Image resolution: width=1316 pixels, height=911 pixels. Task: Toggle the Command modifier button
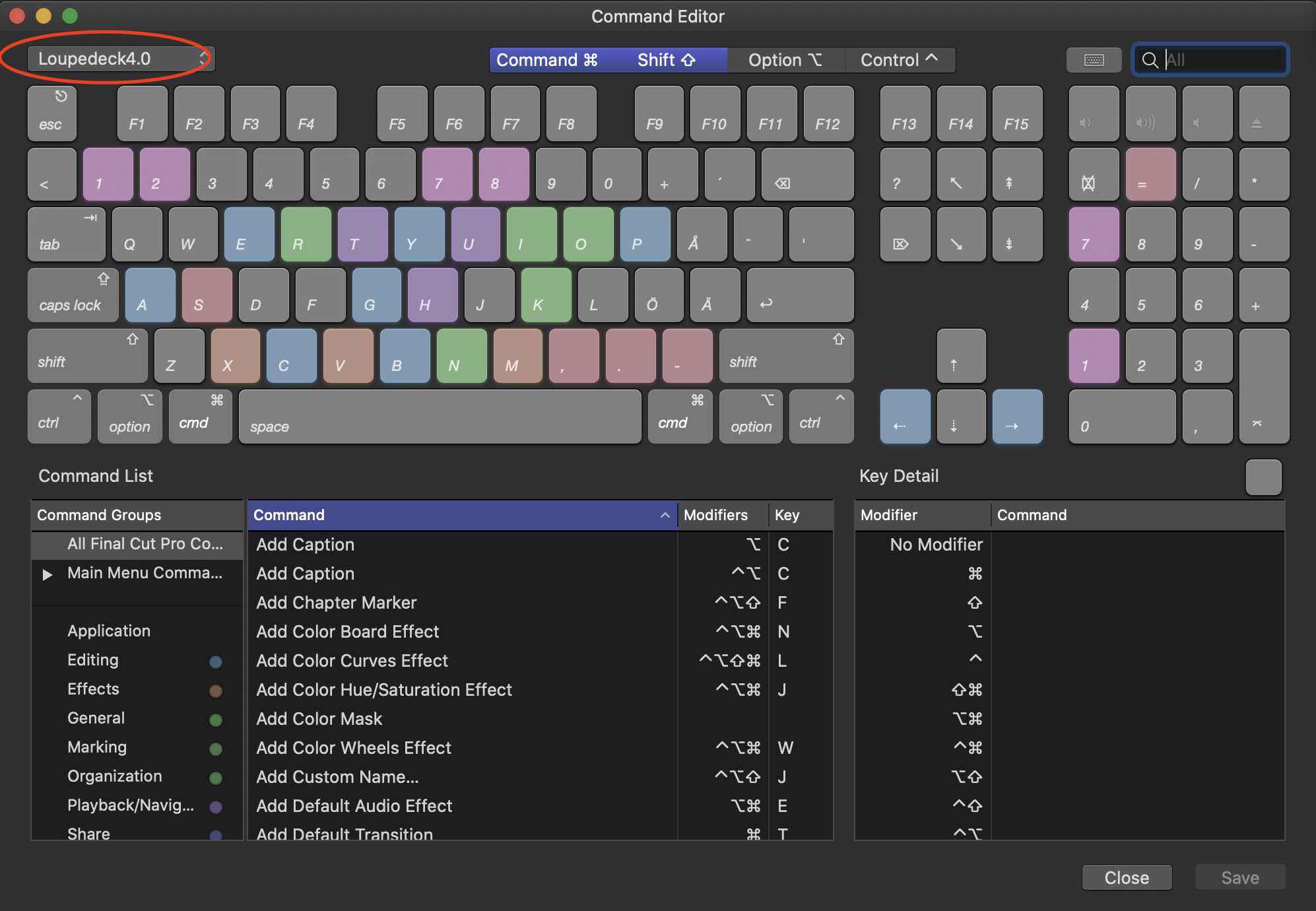[x=547, y=60]
